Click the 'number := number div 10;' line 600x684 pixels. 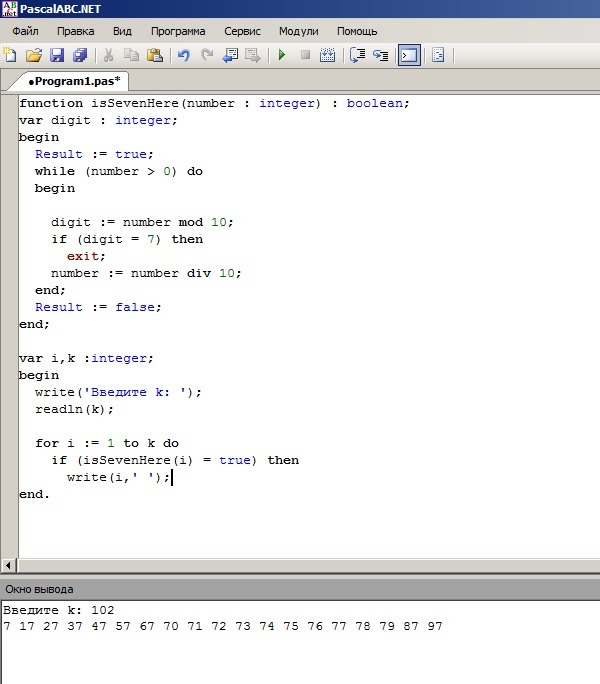point(146,273)
